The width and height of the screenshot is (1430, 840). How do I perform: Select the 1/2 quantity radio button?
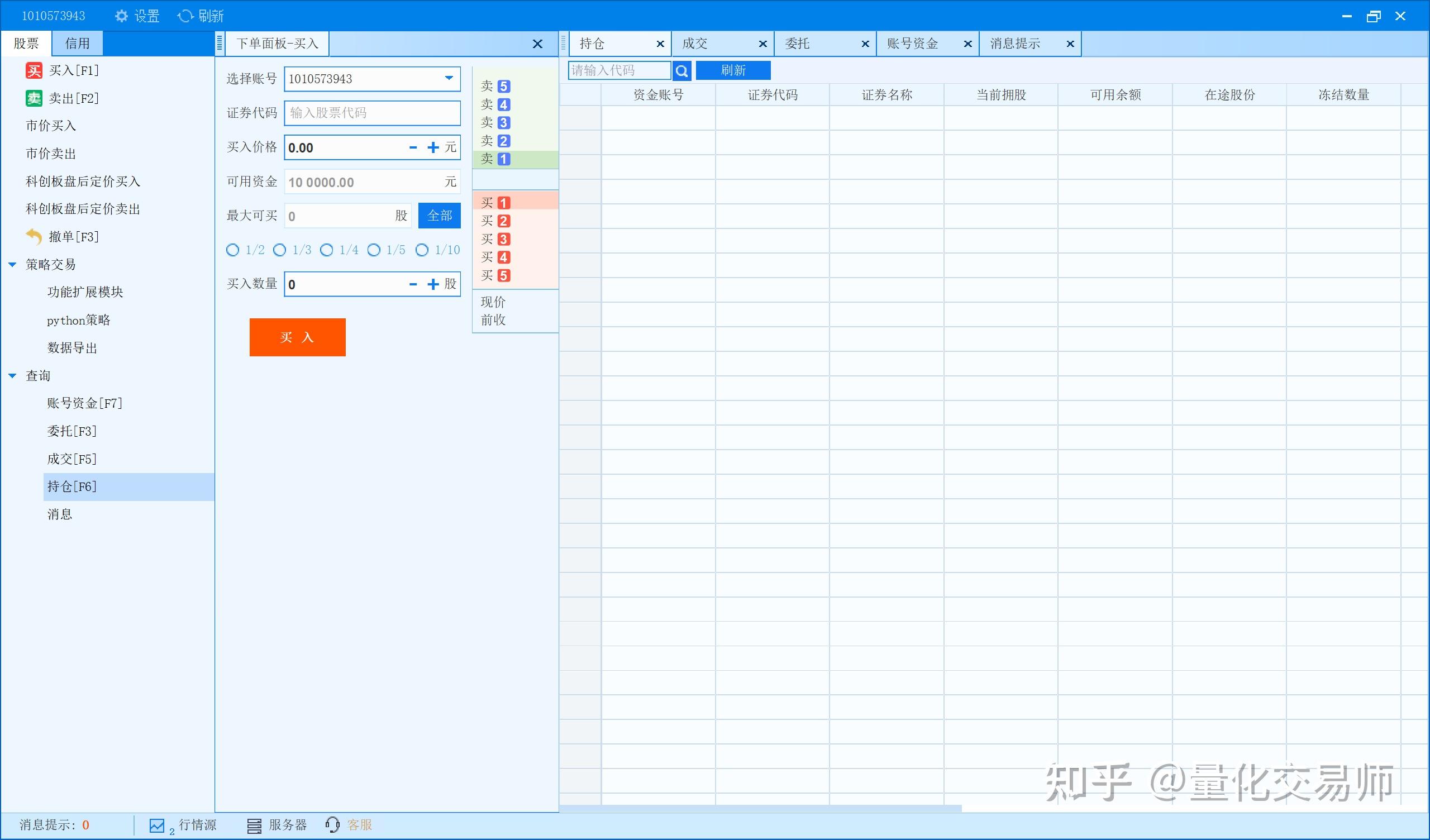[x=233, y=250]
